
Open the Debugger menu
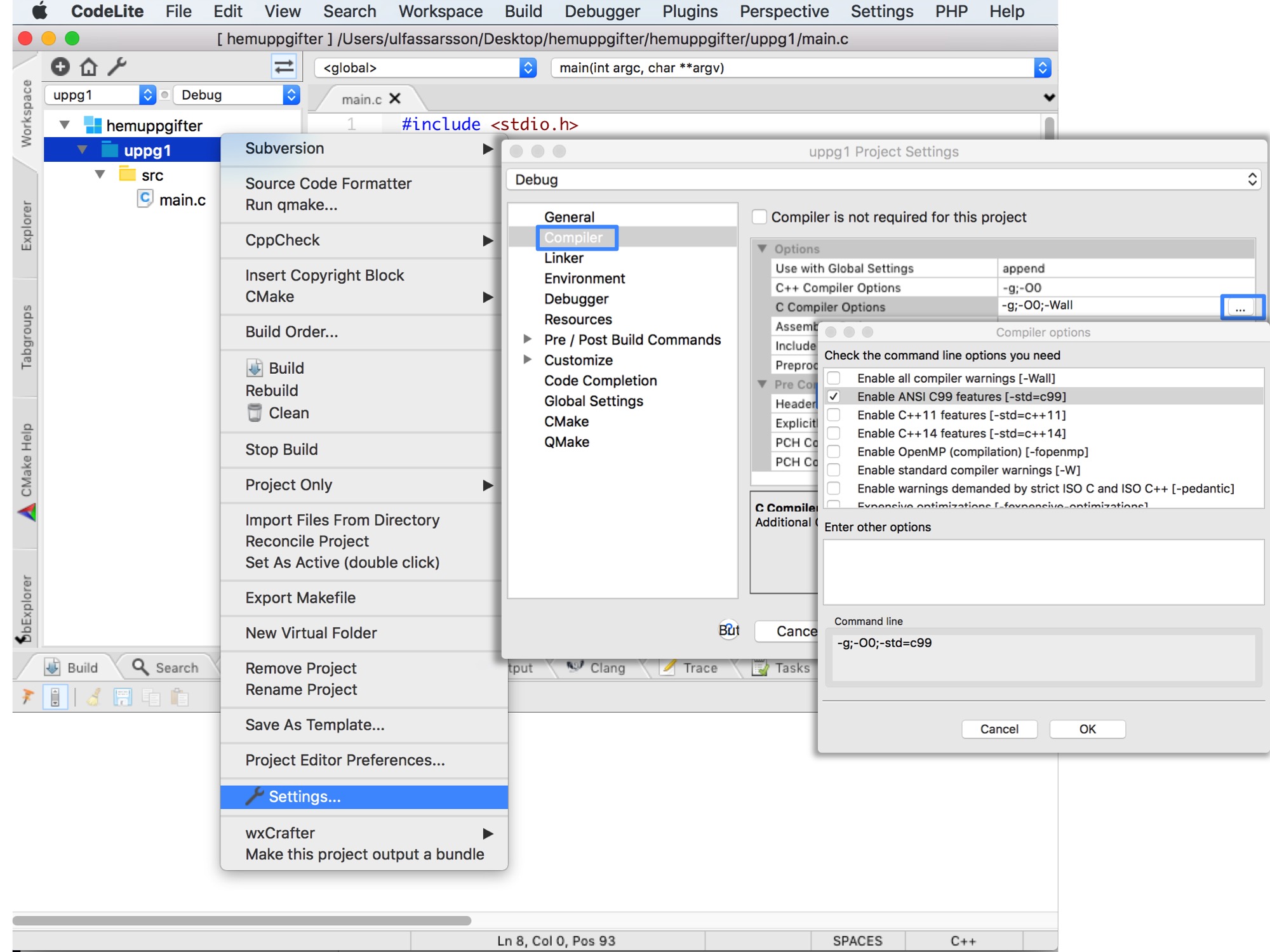click(602, 11)
